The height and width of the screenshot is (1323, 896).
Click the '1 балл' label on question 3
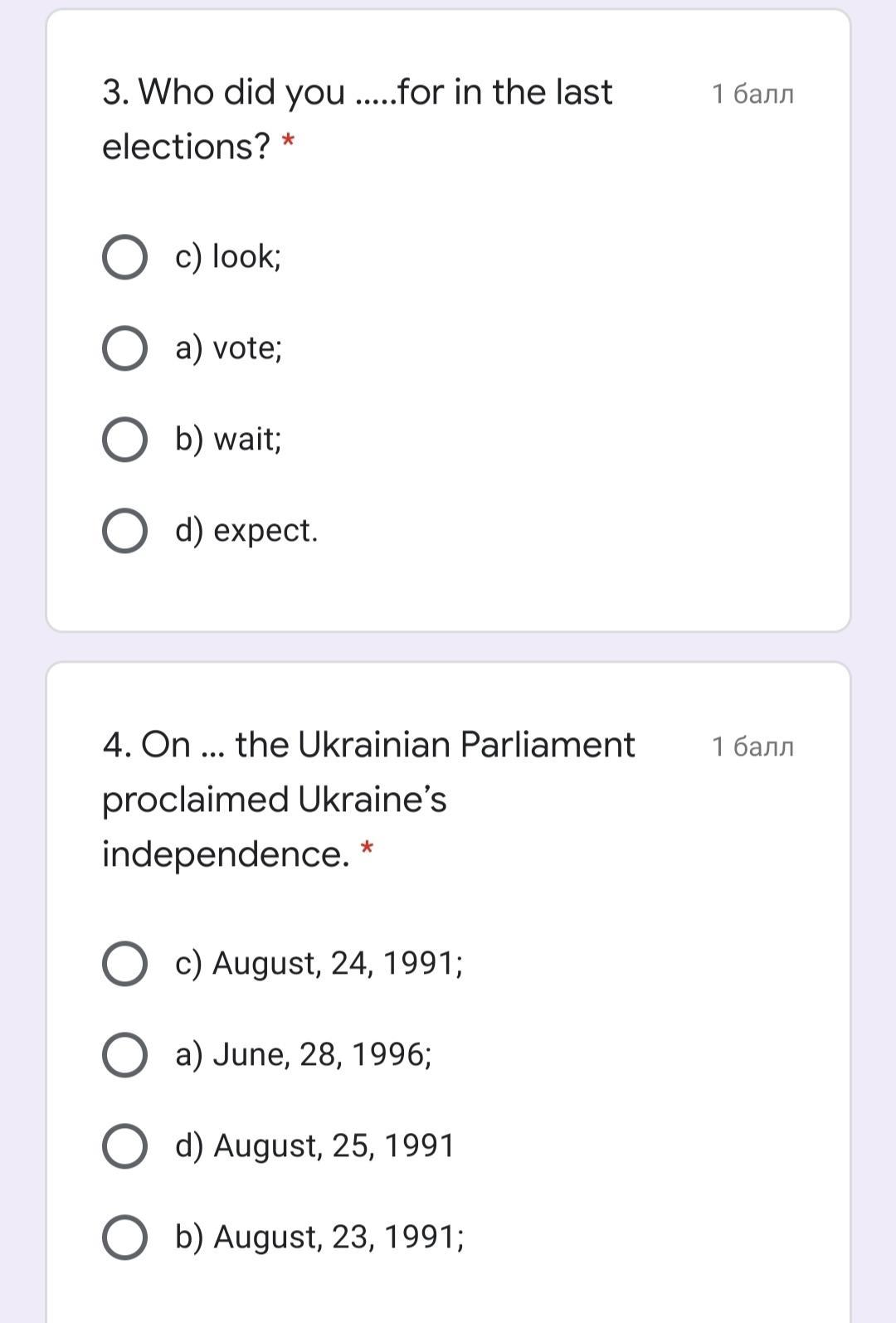tap(752, 94)
